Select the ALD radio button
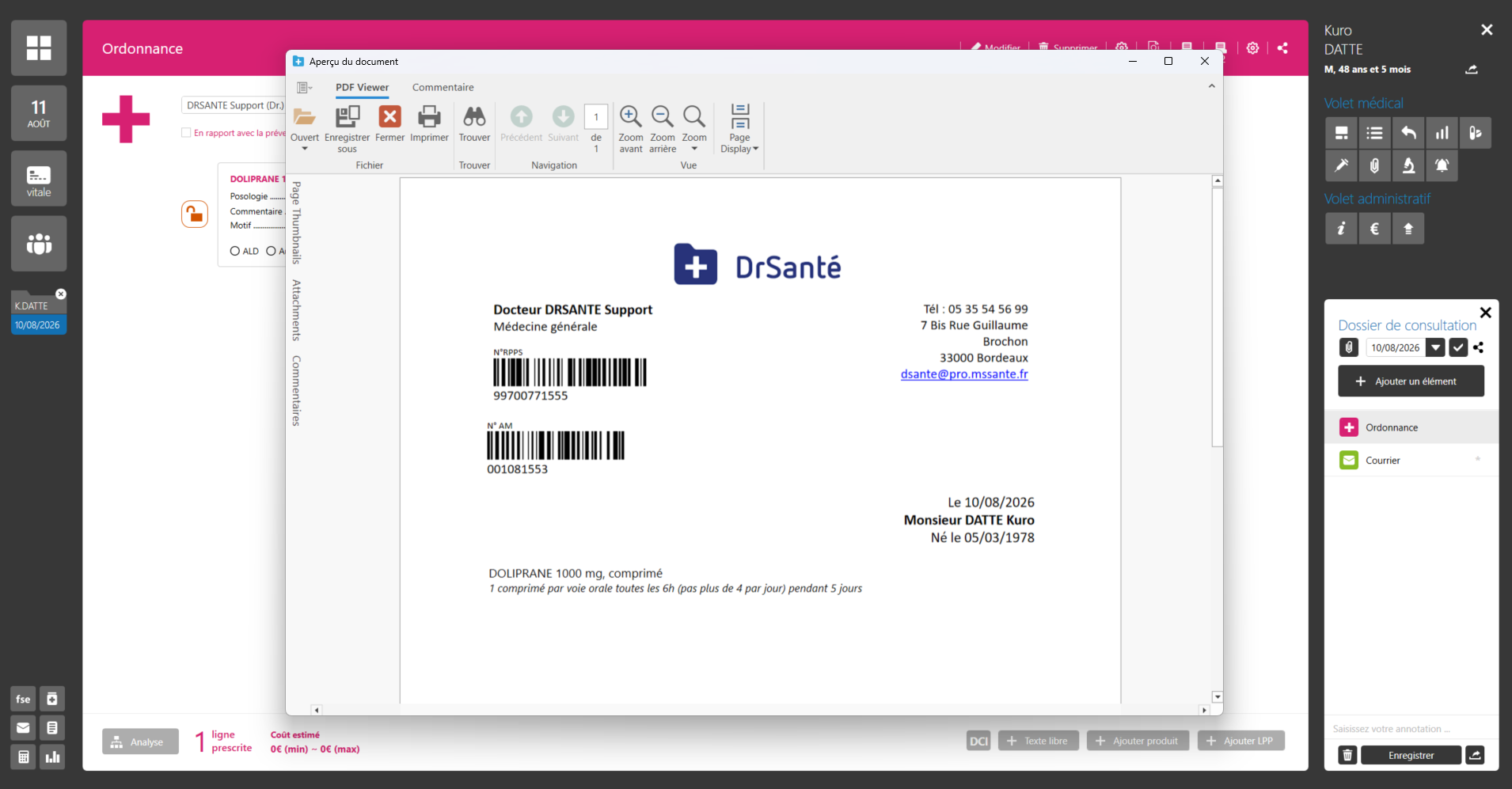 [234, 251]
